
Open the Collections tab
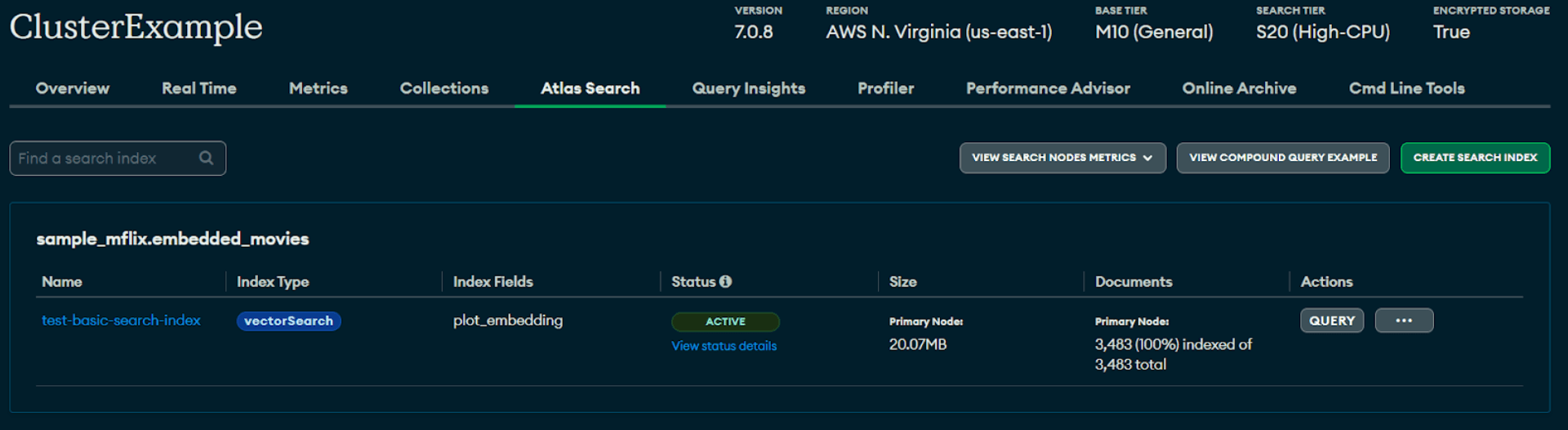coord(444,88)
